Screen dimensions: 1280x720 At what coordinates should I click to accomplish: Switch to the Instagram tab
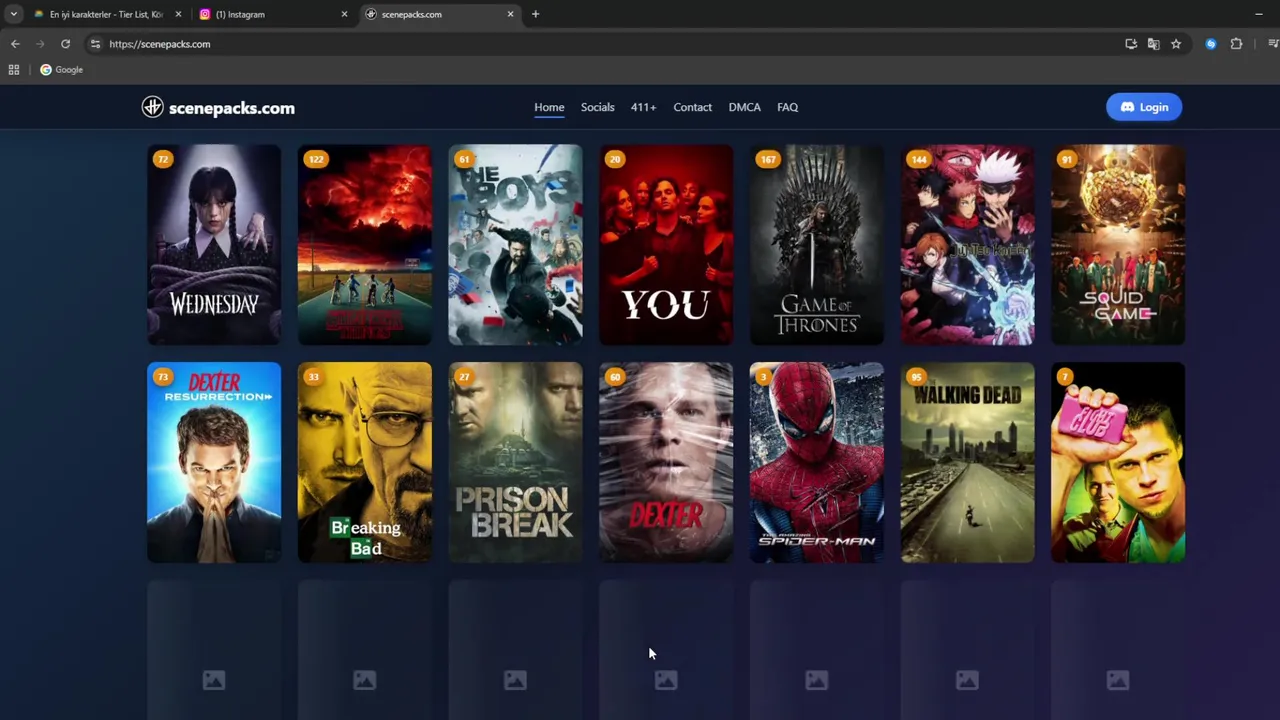point(272,14)
